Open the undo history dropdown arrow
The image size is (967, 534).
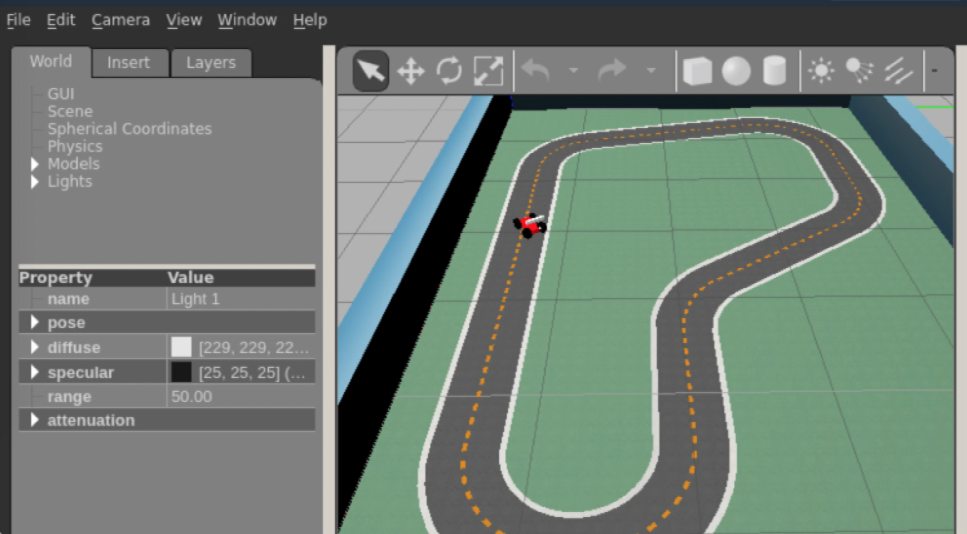pos(574,71)
